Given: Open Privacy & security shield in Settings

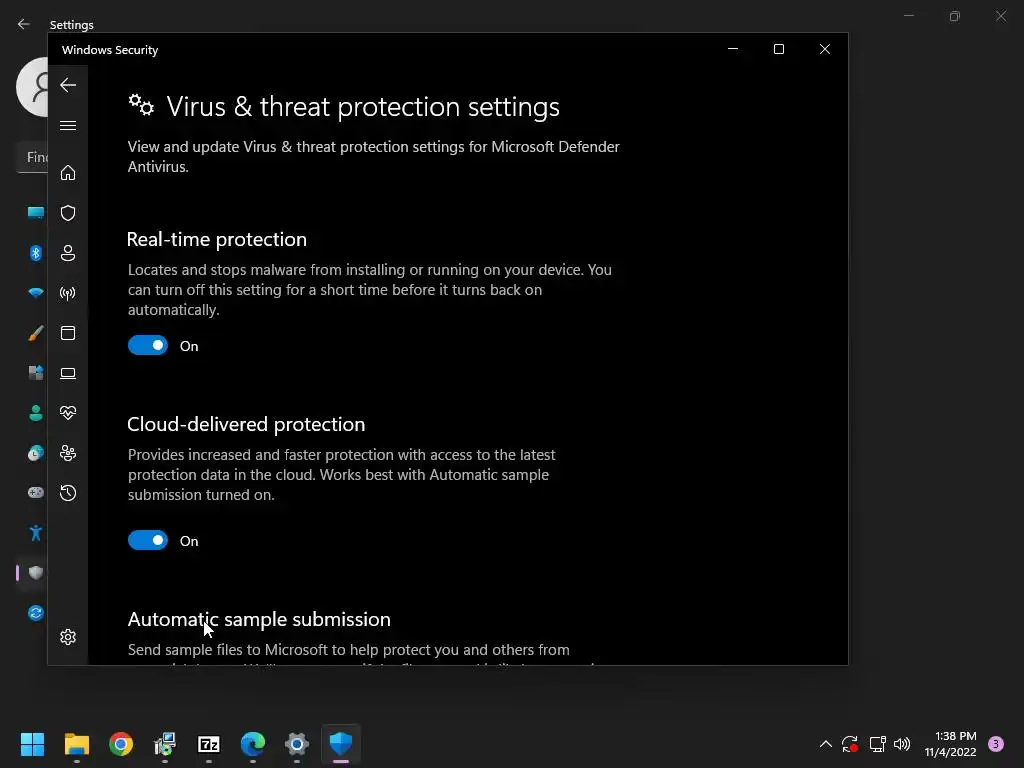Looking at the screenshot, I should click(35, 573).
